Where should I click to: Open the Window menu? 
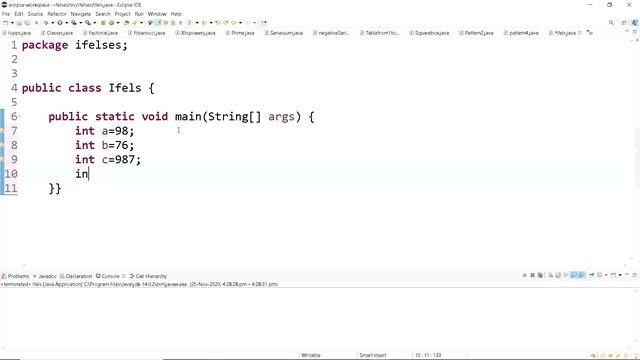tap(157, 14)
